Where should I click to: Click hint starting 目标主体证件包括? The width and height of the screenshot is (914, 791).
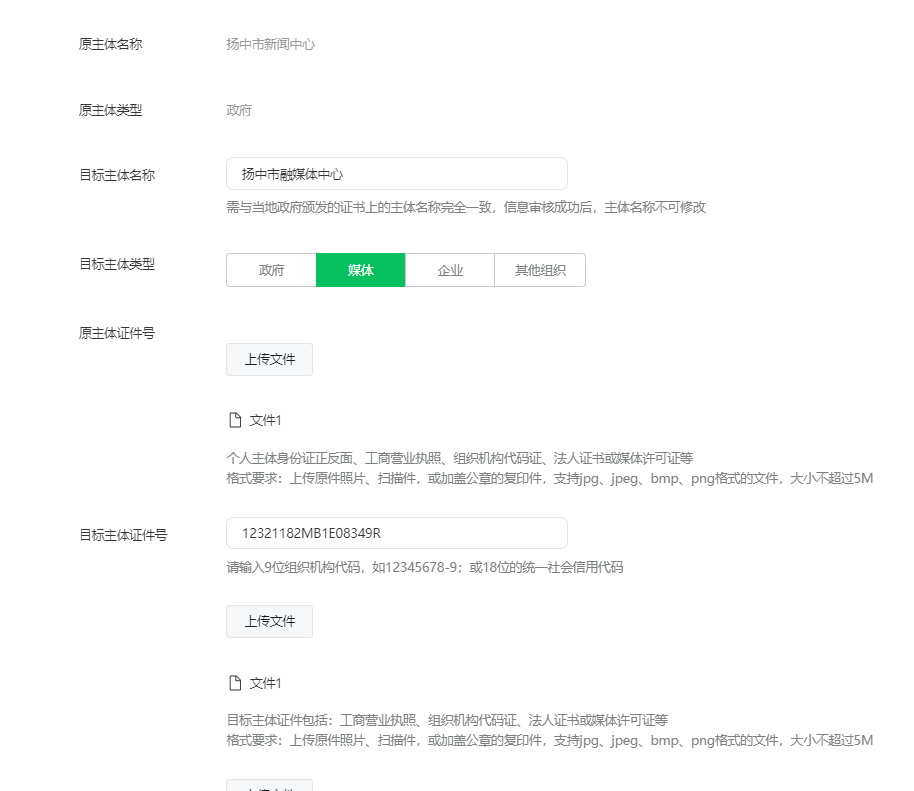coord(447,720)
